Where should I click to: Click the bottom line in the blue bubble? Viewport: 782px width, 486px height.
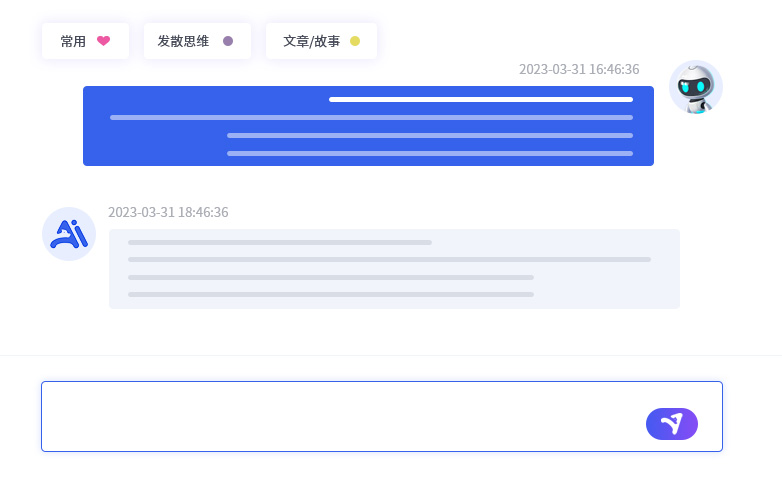click(x=430, y=153)
